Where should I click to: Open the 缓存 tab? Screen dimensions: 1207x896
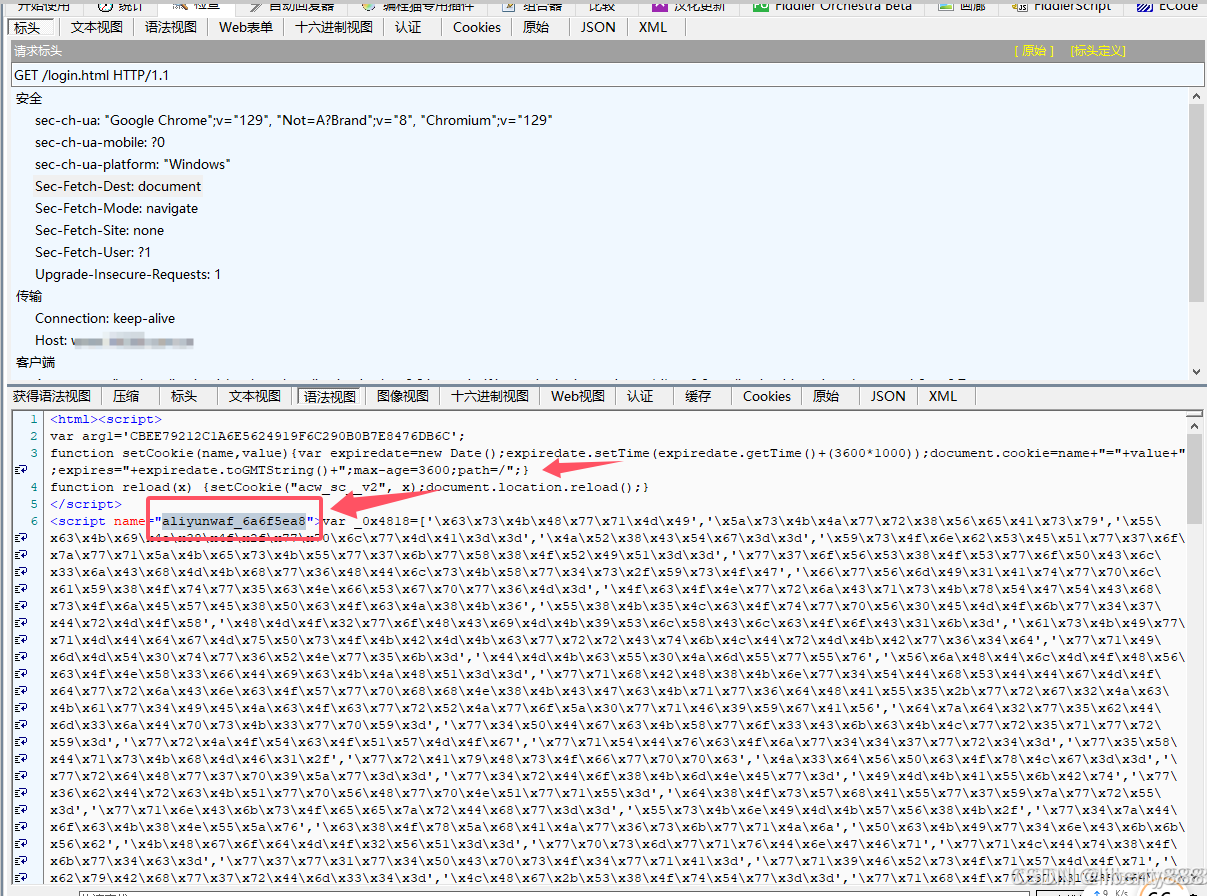click(698, 396)
